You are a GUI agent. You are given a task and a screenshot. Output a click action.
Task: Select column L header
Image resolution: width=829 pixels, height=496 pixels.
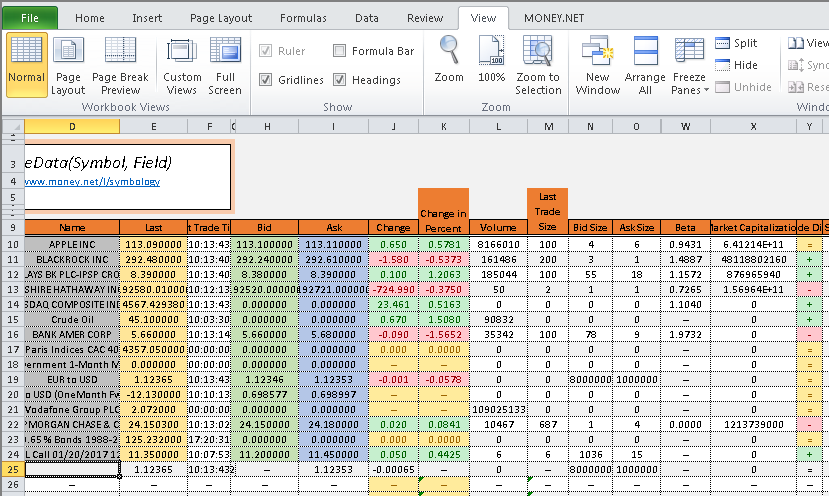(498, 126)
